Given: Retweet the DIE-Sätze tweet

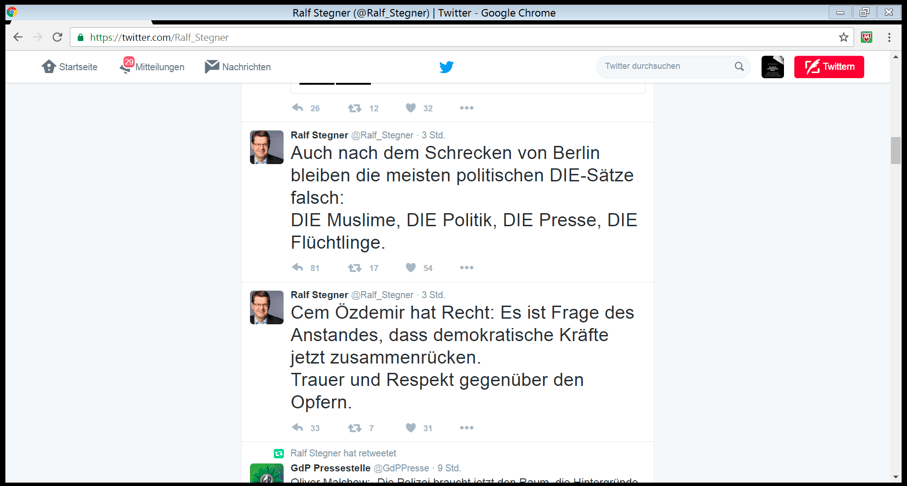Looking at the screenshot, I should click(x=354, y=268).
